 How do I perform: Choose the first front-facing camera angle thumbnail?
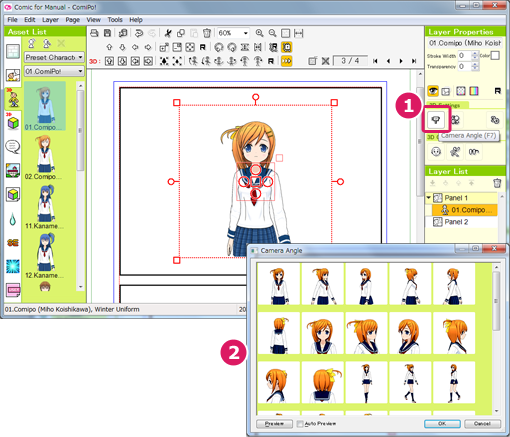pyautogui.click(x=279, y=284)
